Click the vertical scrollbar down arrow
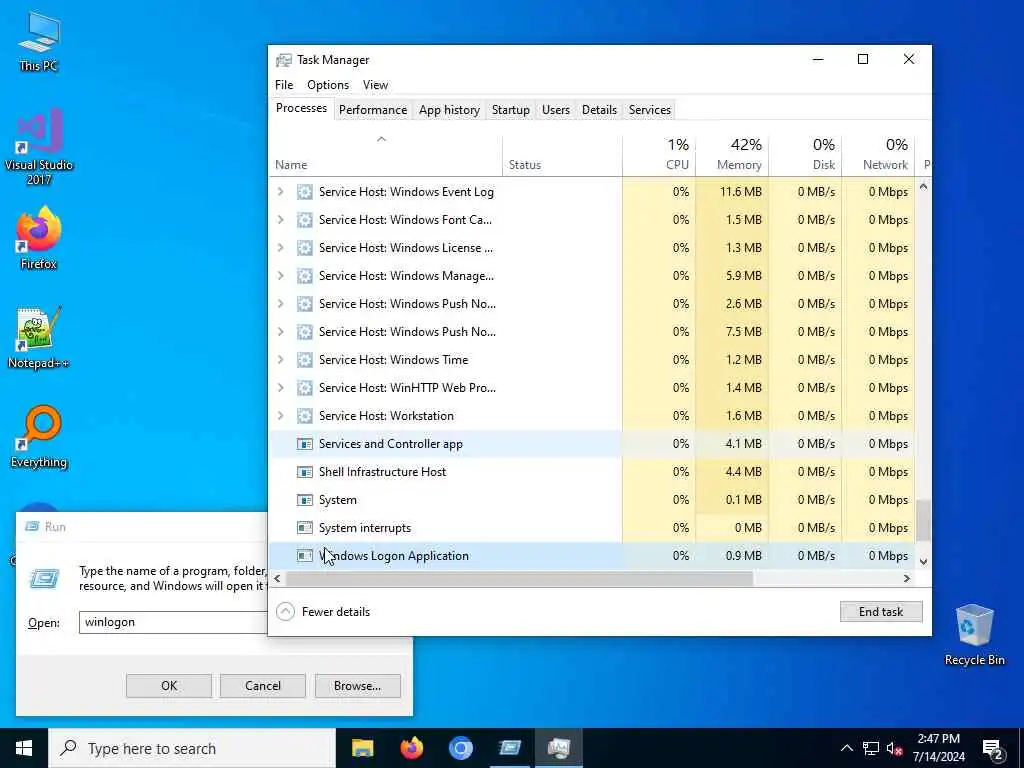 923,562
